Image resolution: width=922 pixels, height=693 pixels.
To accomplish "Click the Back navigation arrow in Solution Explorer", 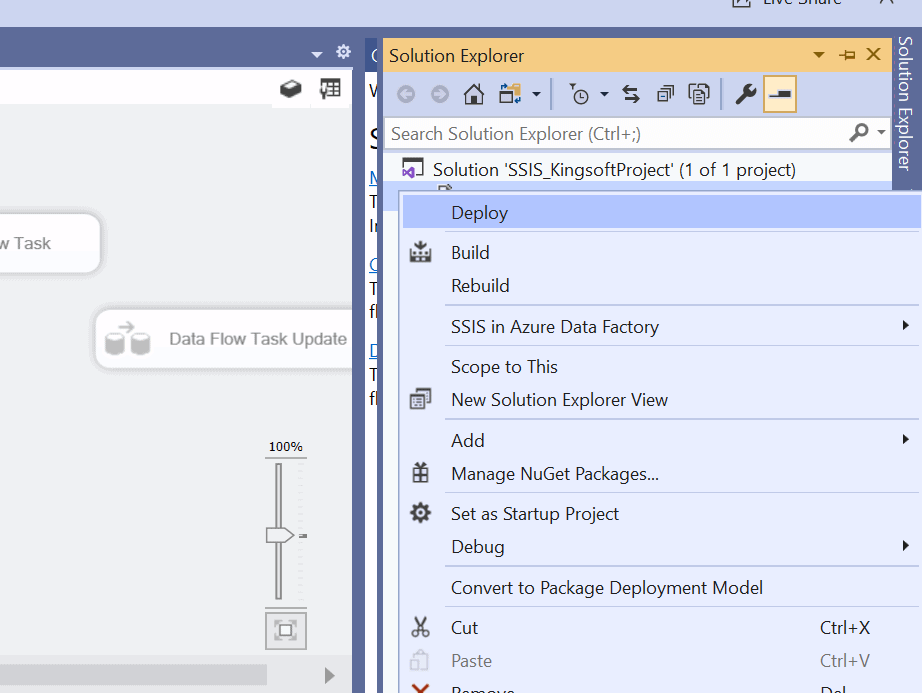I will (406, 94).
